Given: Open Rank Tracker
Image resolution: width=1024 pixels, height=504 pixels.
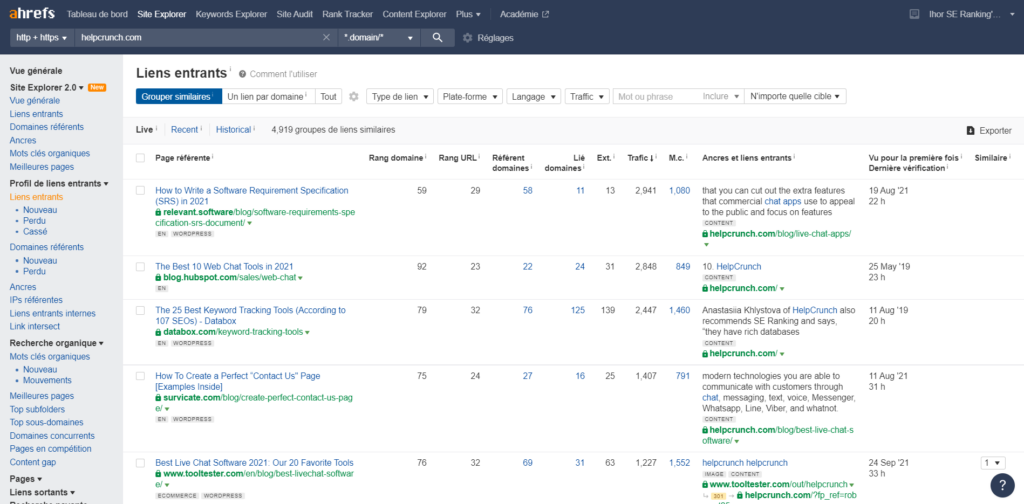Looking at the screenshot, I should point(347,14).
